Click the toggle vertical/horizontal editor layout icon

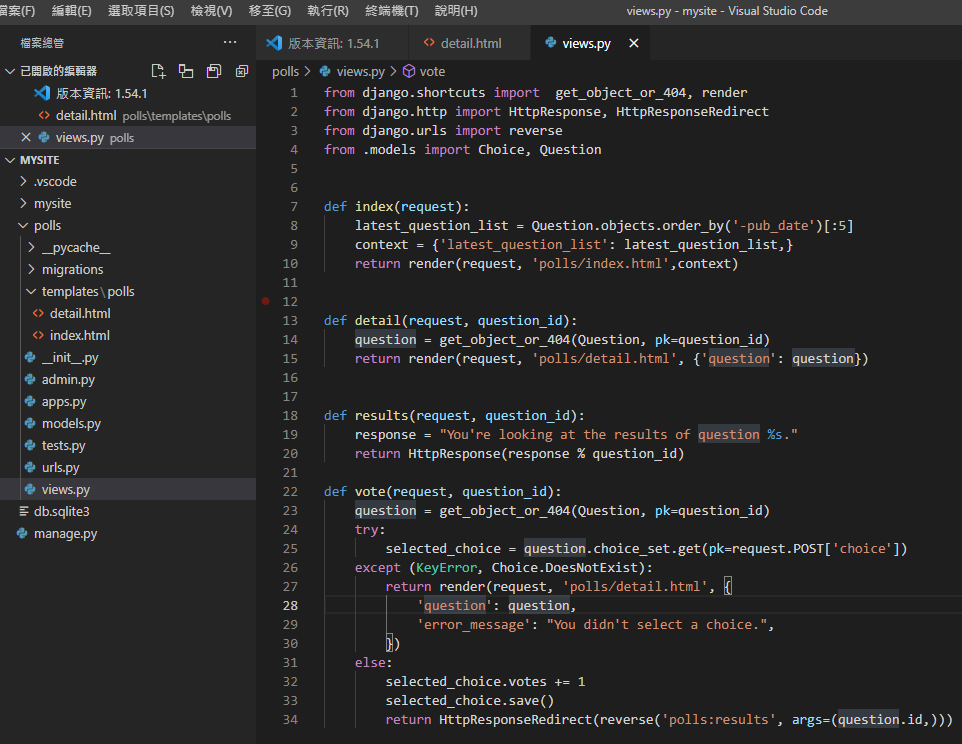(x=186, y=71)
